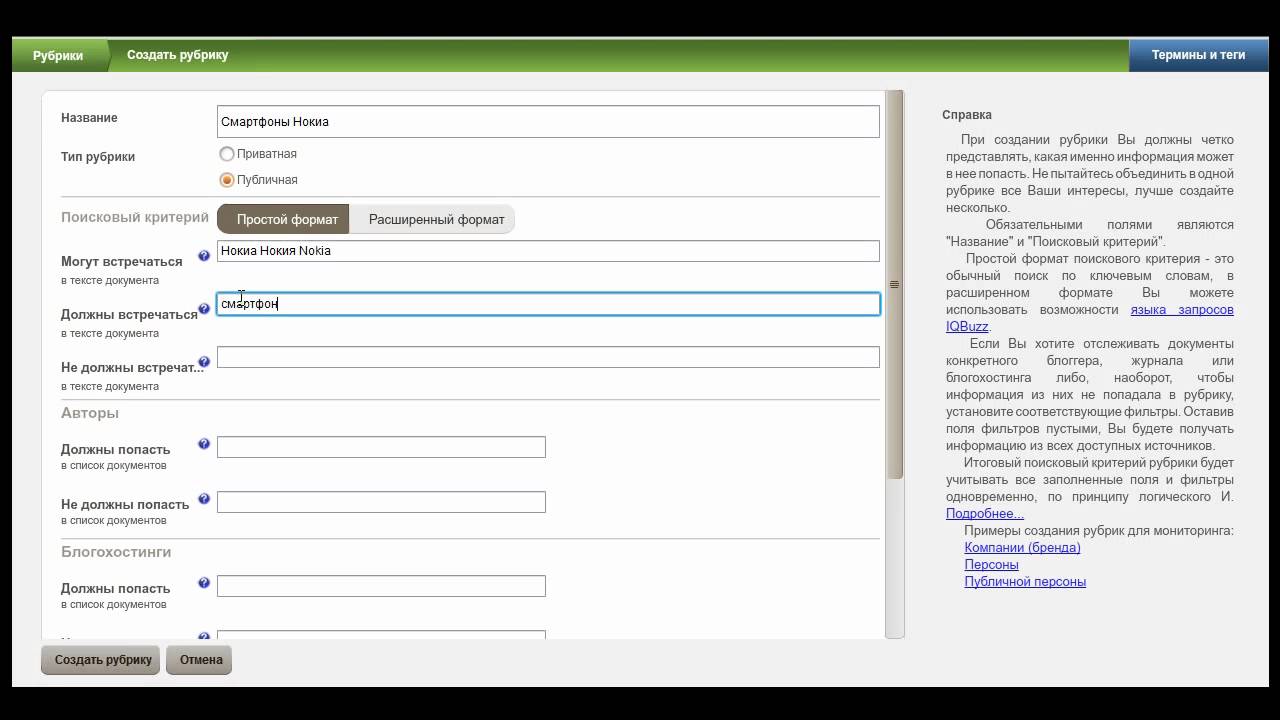Click the "Создать рубрику" button at bottom
This screenshot has width=1280, height=720.
coord(101,660)
